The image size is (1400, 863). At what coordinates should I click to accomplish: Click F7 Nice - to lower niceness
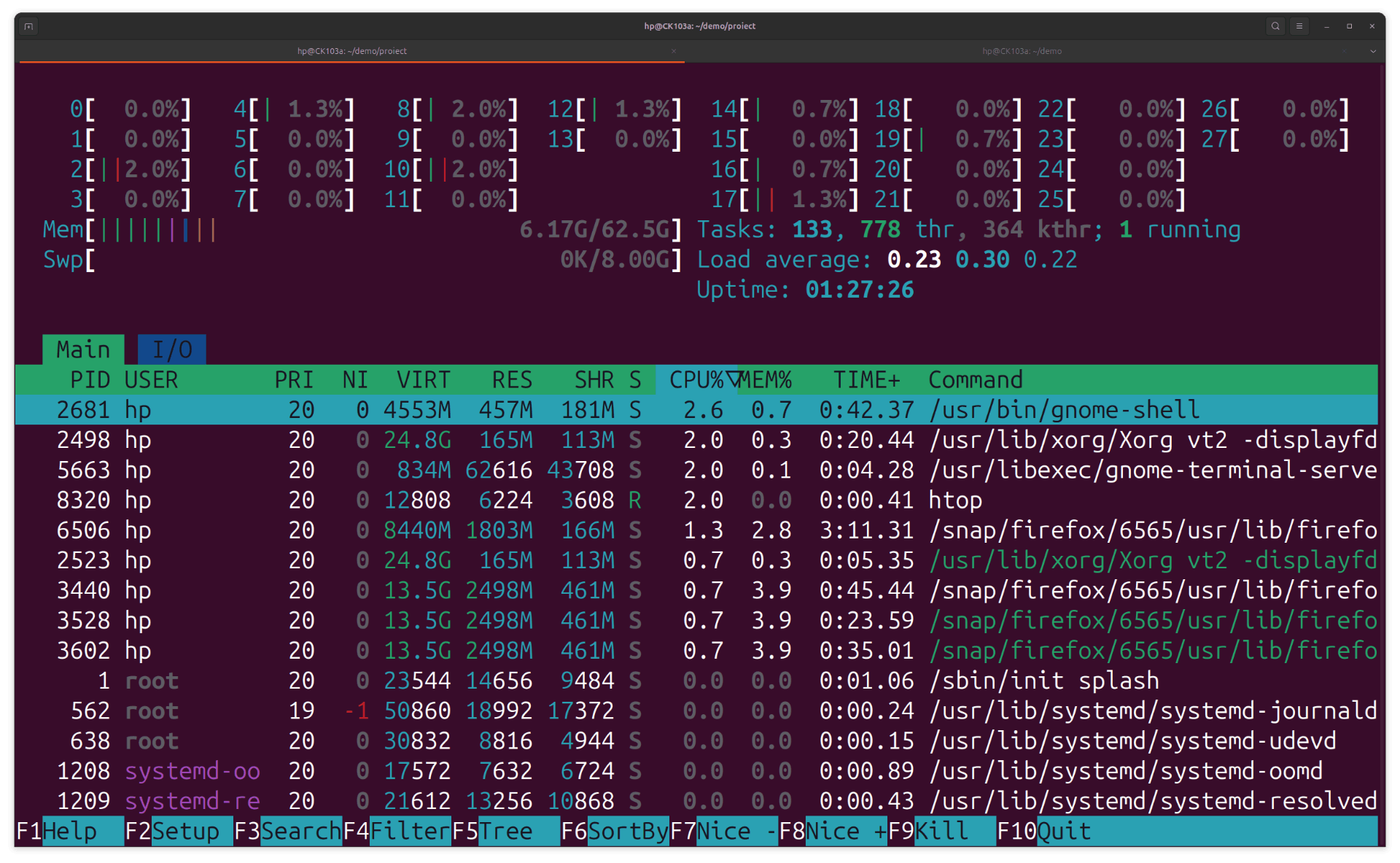coord(723,831)
